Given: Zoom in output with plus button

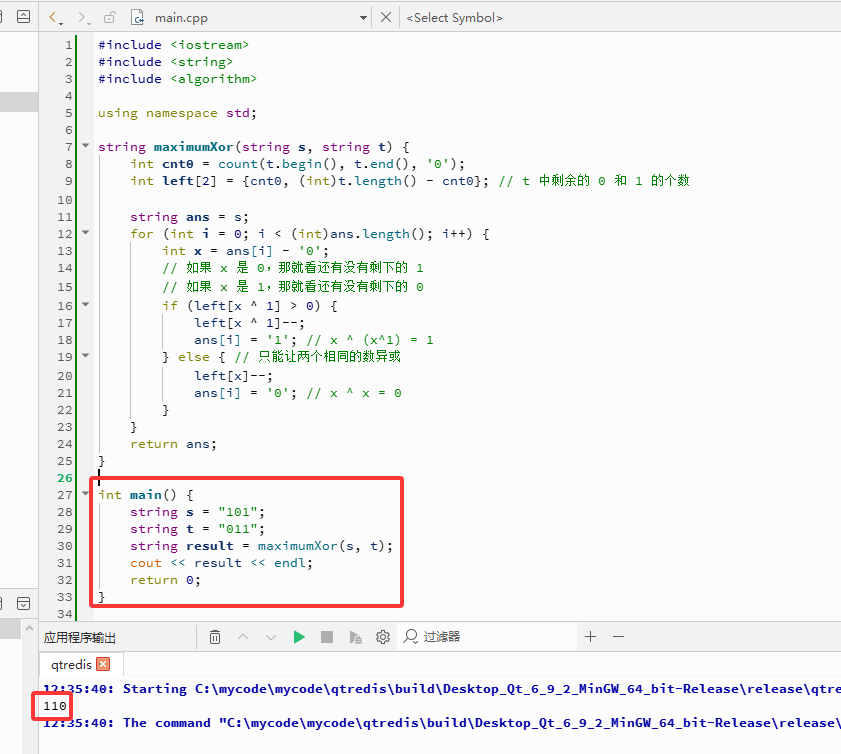Looking at the screenshot, I should (x=591, y=637).
